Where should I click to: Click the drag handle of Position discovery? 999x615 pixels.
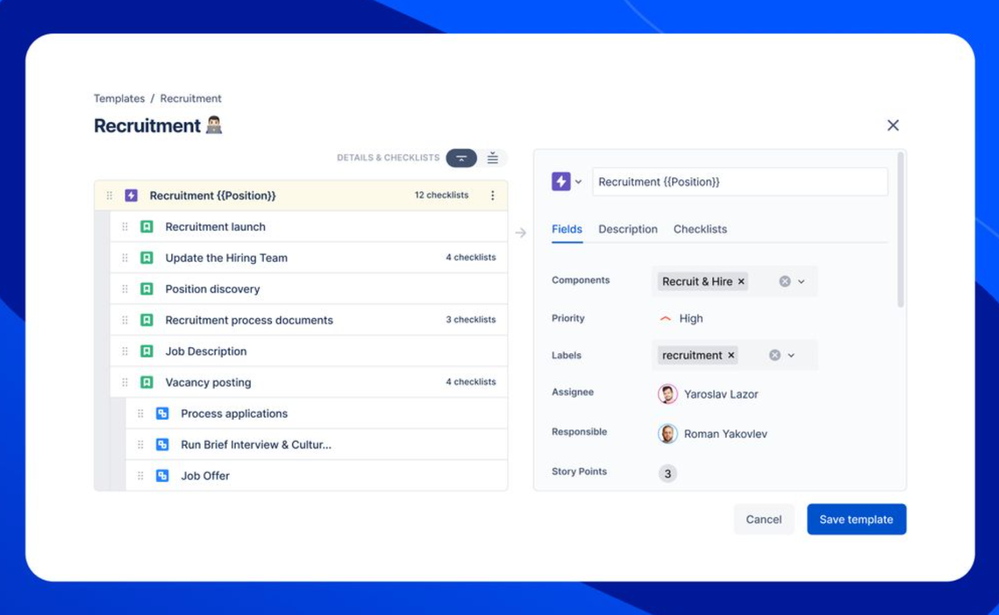[x=125, y=289]
